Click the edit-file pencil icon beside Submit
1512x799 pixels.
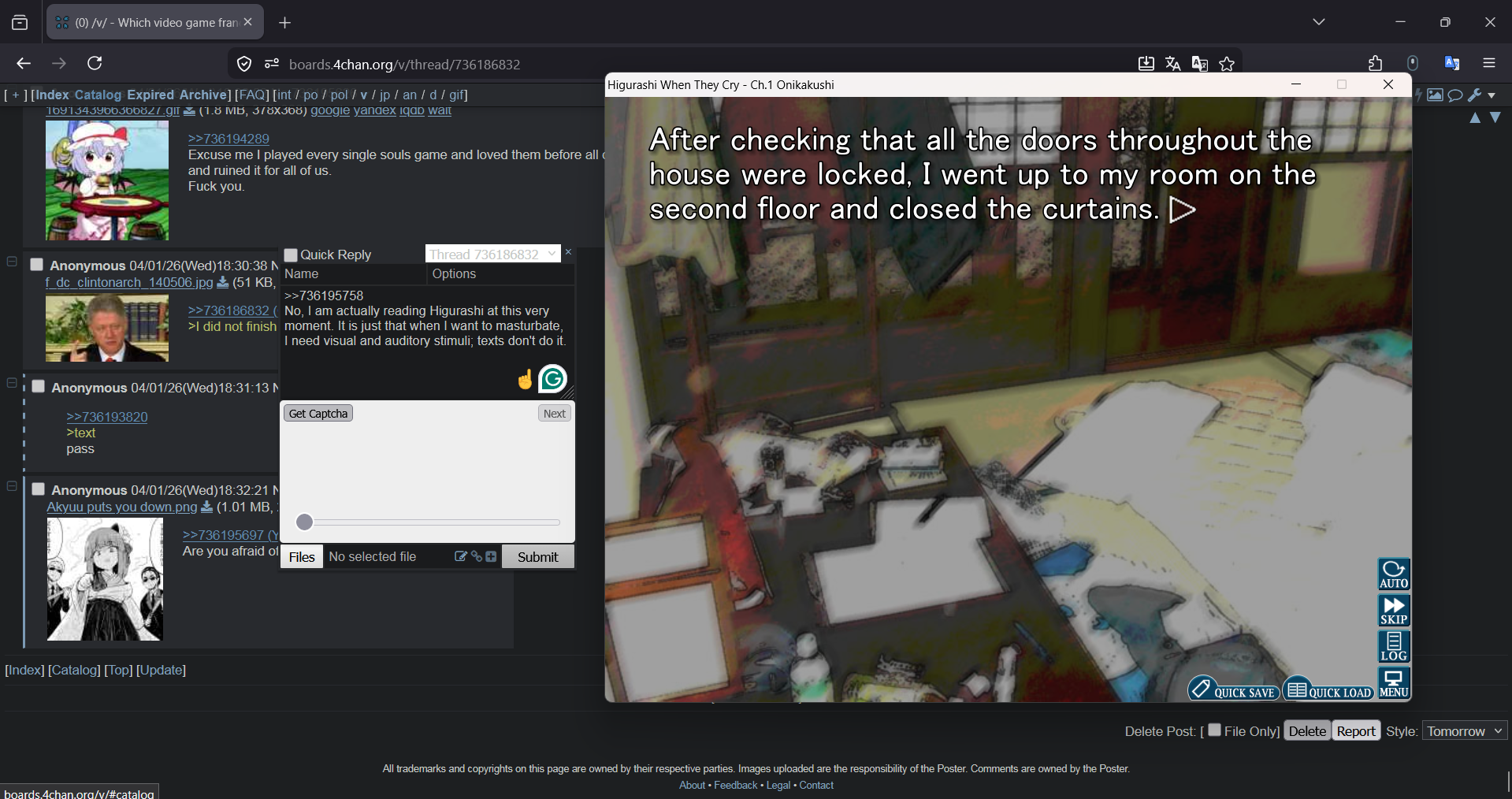(461, 556)
